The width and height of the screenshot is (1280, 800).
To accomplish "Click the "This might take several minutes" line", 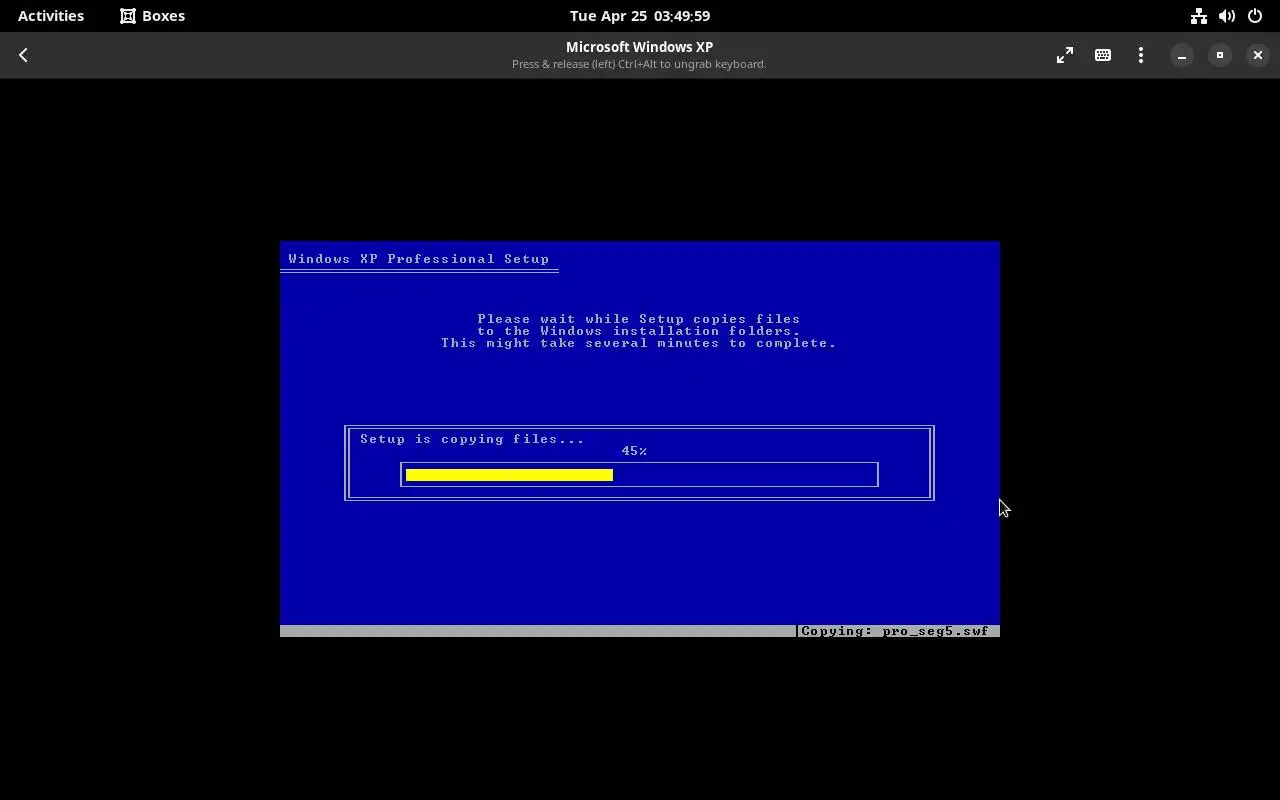I will pyautogui.click(x=639, y=343).
